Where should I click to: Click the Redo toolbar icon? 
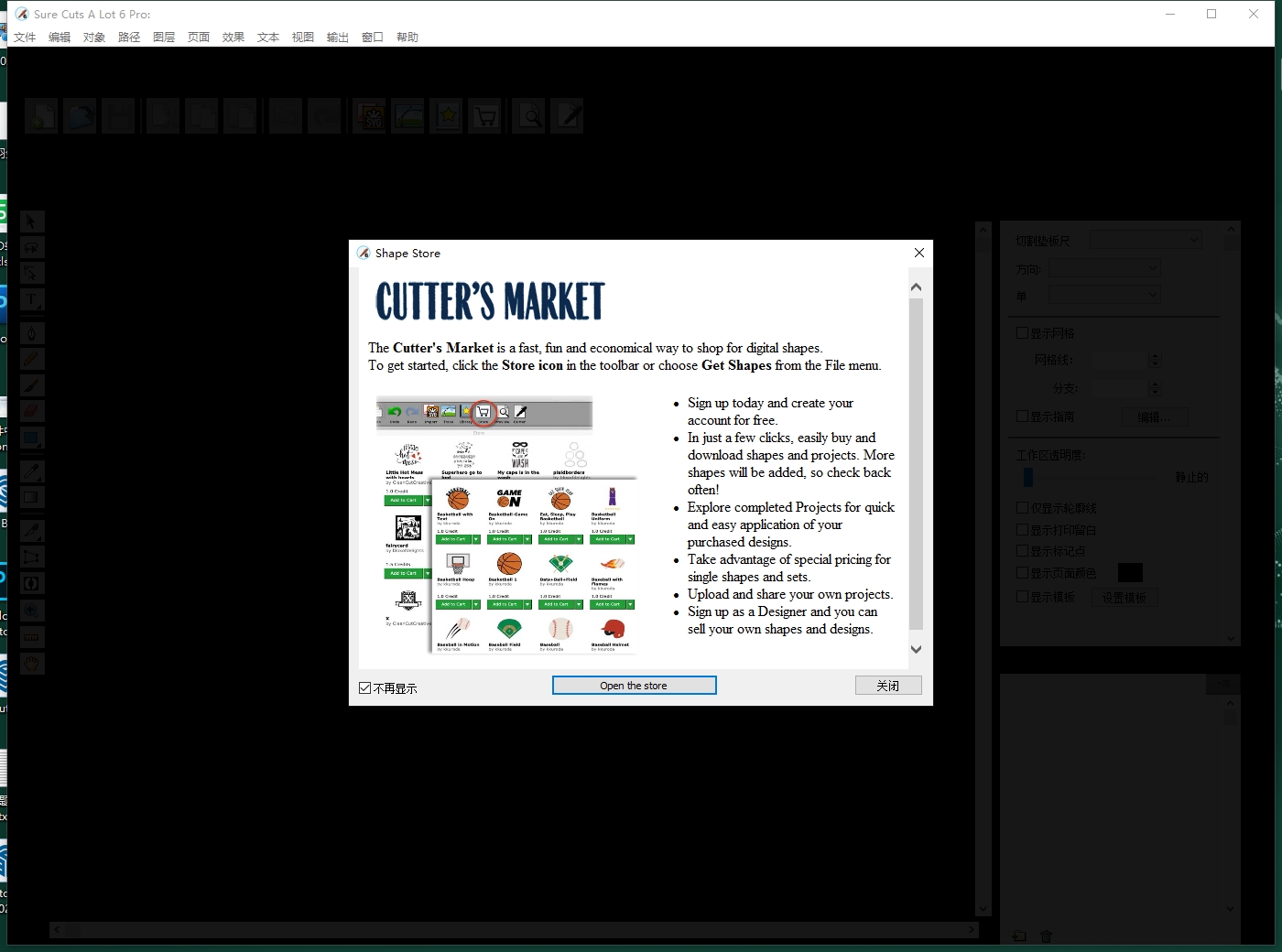(324, 116)
